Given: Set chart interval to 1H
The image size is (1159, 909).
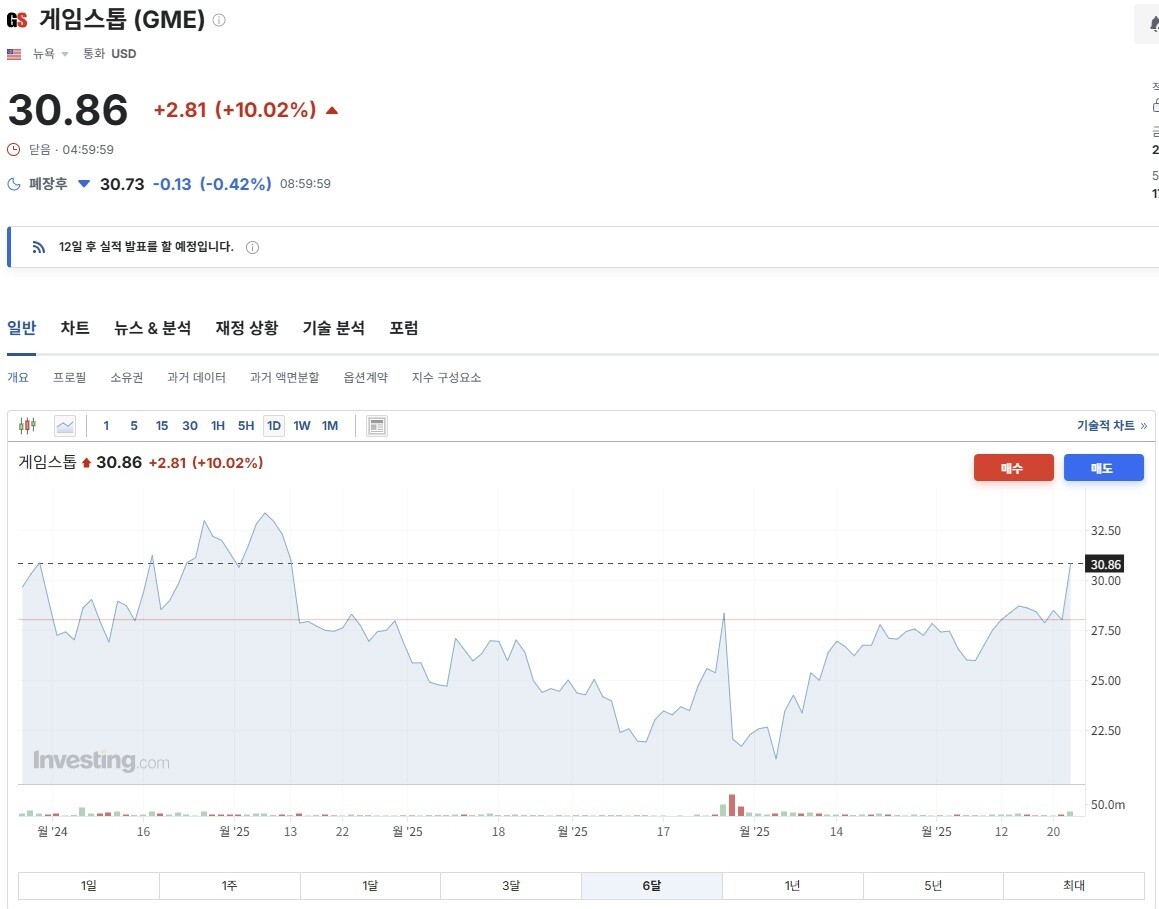Looking at the screenshot, I should click(x=218, y=426).
